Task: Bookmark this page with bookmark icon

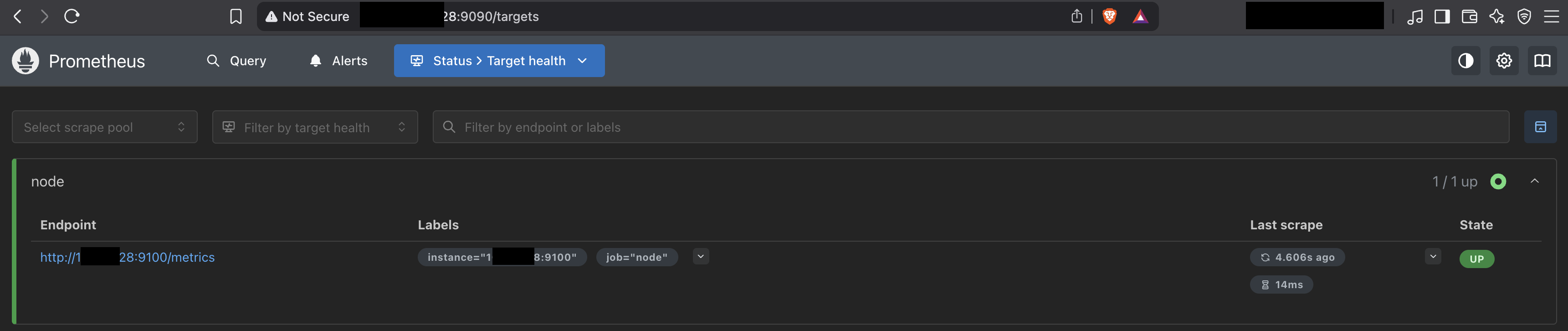Action: point(236,16)
